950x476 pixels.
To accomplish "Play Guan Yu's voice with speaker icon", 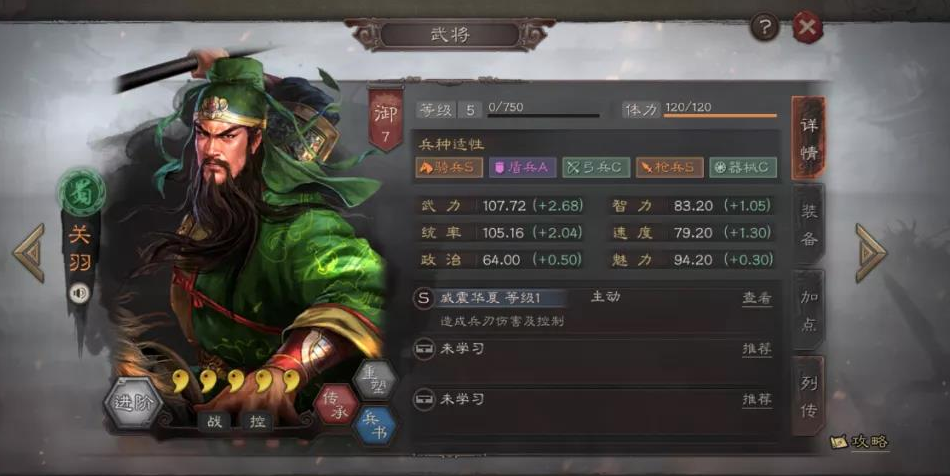I will pyautogui.click(x=79, y=294).
